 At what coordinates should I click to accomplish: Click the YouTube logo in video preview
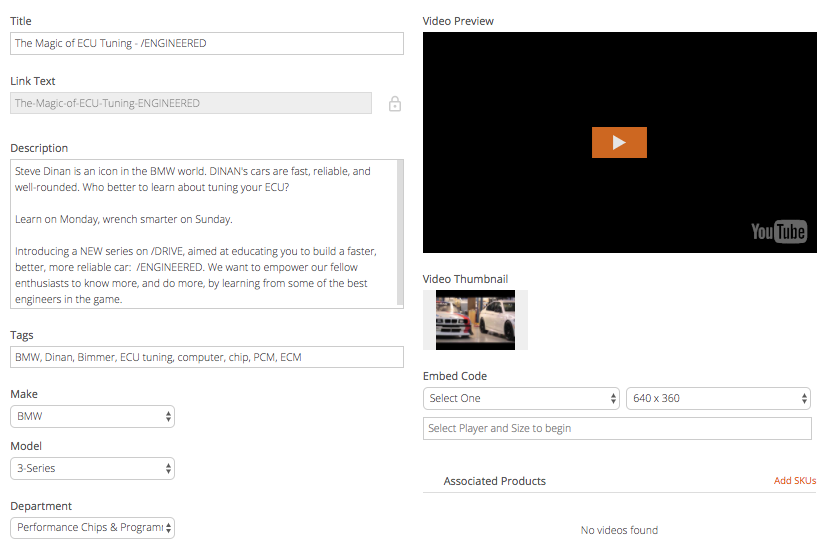[x=779, y=231]
